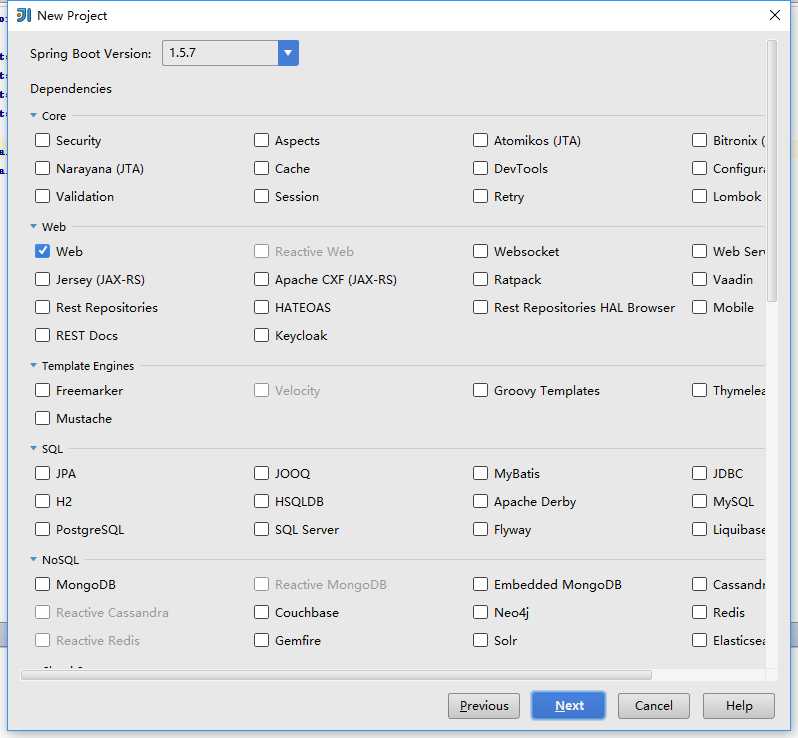Enable the Validation dependency
Viewport: 798px width, 738px height.
click(42, 196)
